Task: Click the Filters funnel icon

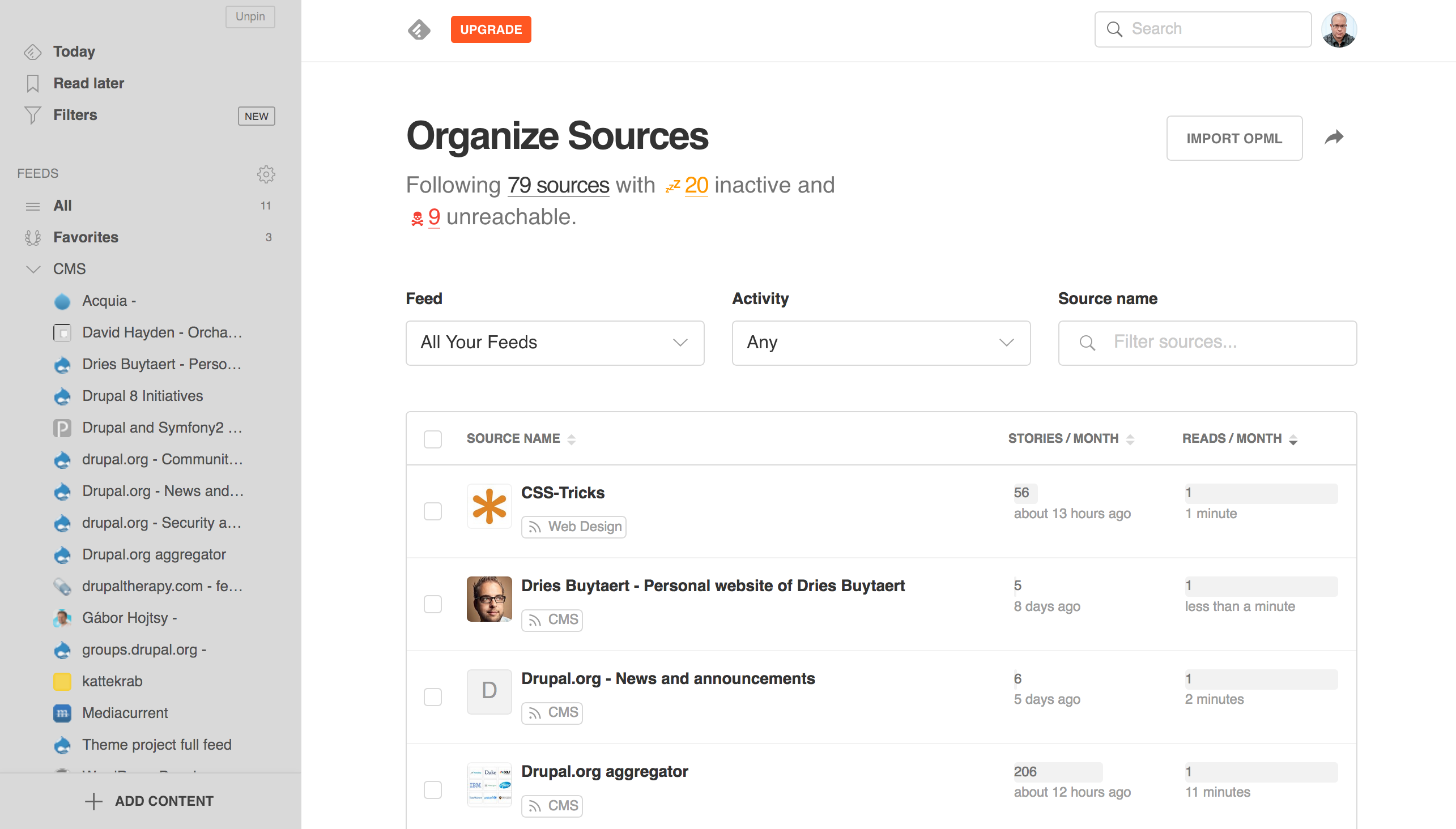Action: (x=32, y=115)
